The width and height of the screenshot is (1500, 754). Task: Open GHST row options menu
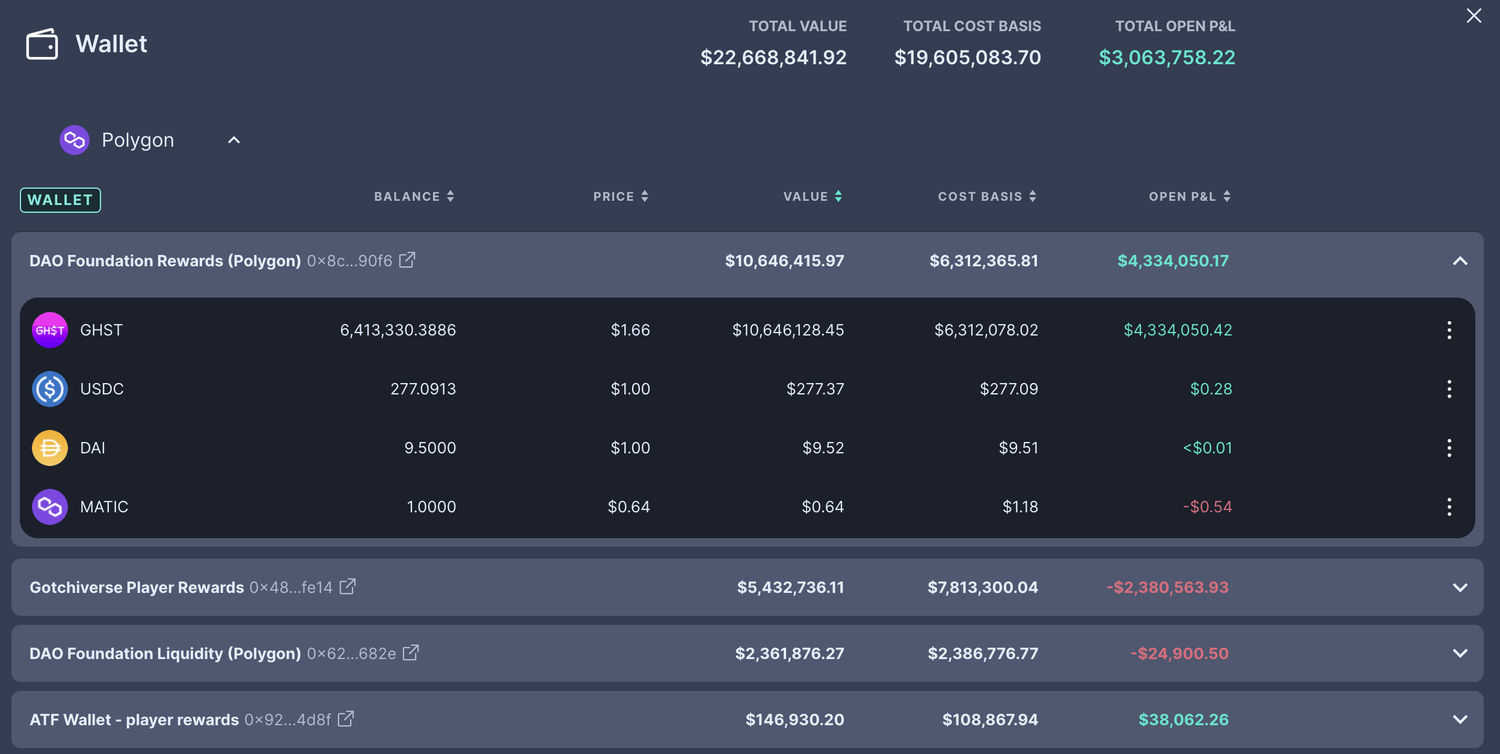coord(1449,330)
